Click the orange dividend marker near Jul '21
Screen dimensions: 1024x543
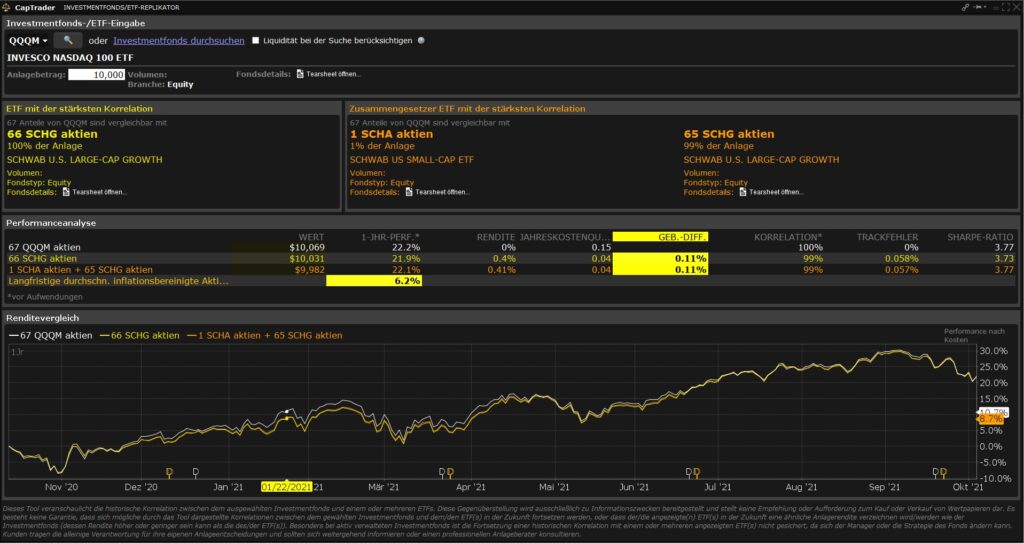coord(696,472)
